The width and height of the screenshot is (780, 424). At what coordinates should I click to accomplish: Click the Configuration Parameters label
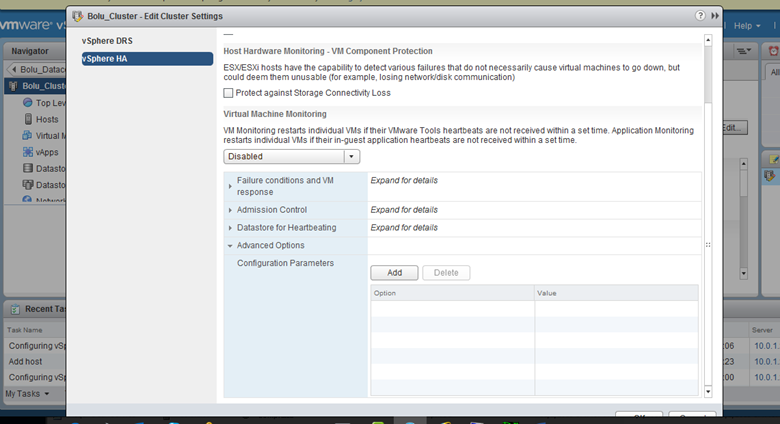click(x=285, y=263)
